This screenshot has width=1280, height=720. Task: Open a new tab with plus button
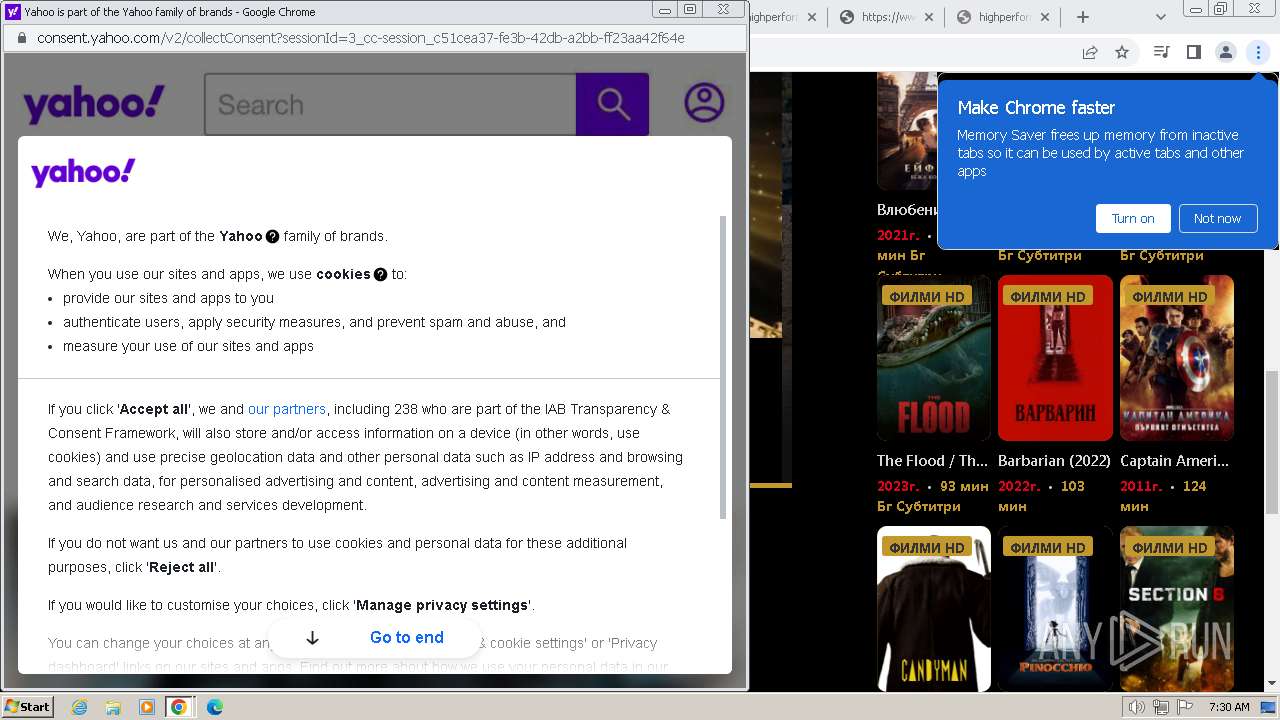(x=1082, y=17)
